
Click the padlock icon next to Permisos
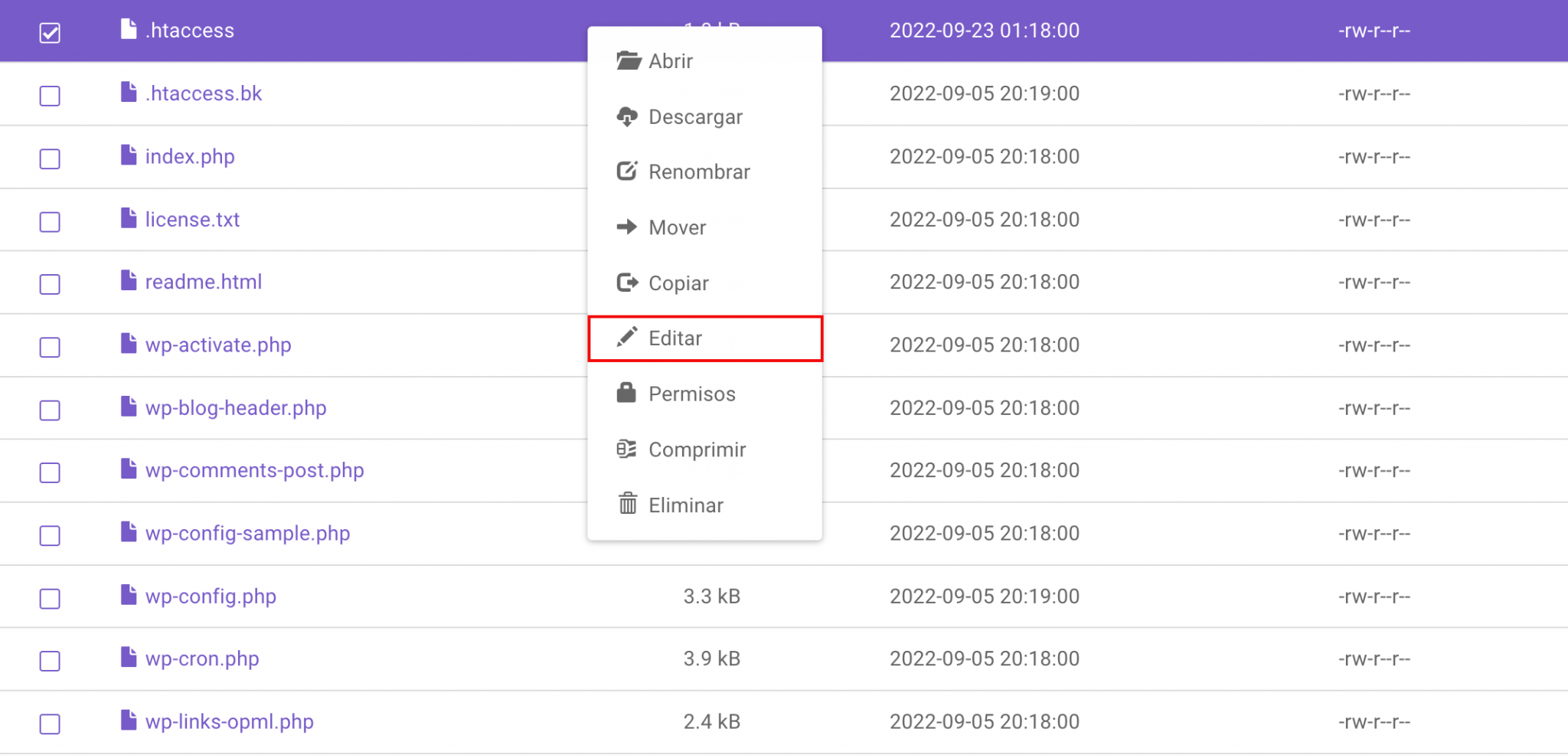click(x=628, y=393)
